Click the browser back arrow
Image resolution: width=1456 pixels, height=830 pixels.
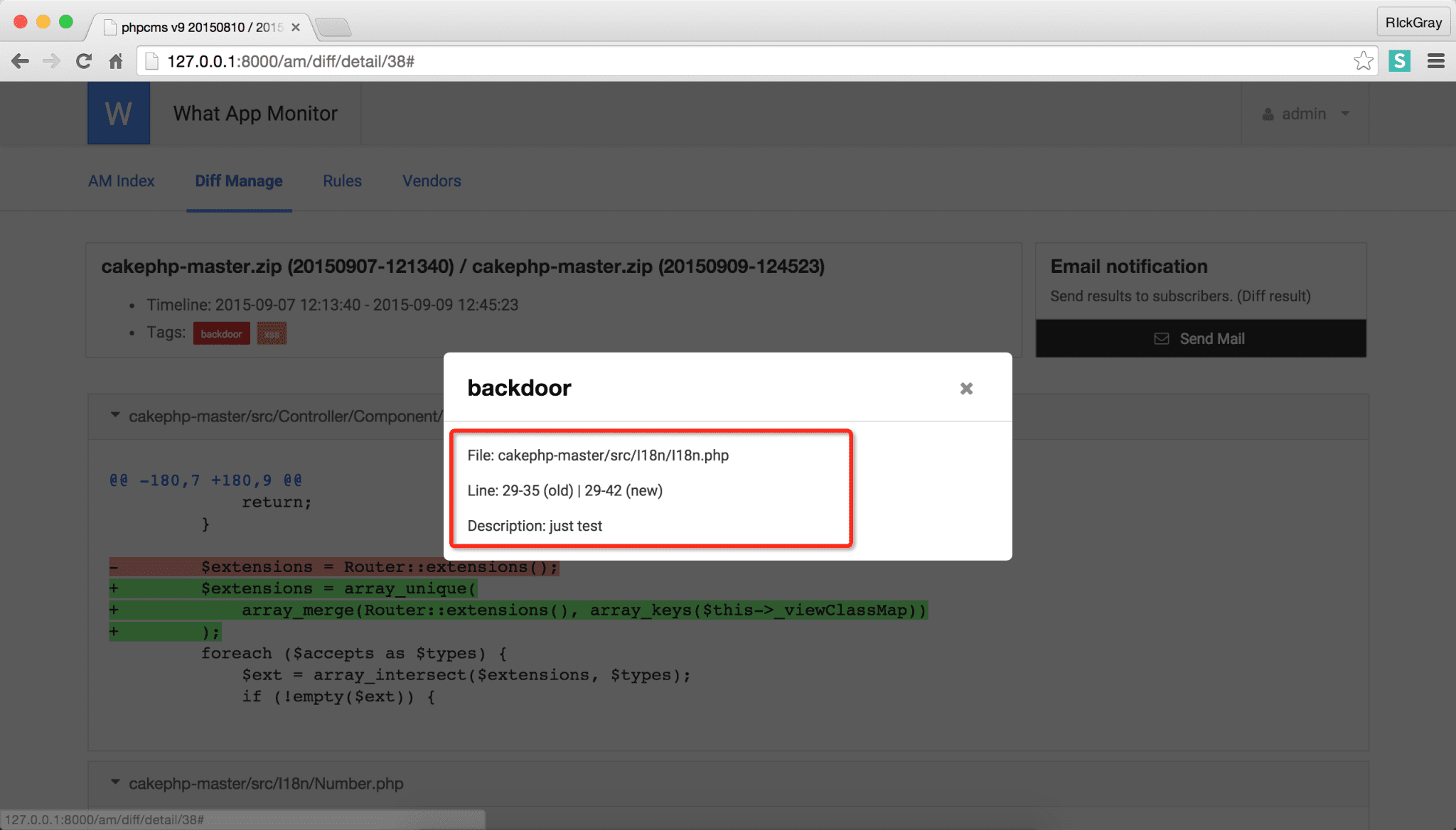coord(21,61)
